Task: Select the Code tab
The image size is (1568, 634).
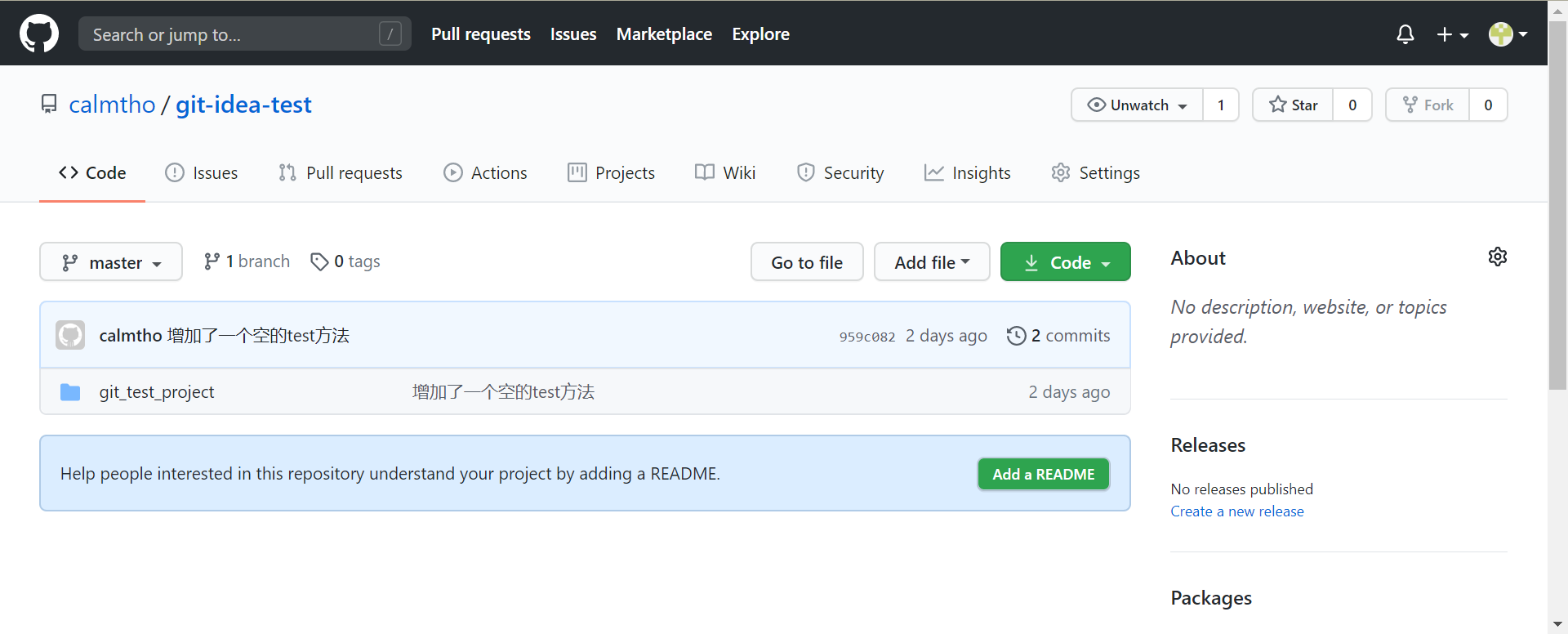Action: [x=92, y=172]
